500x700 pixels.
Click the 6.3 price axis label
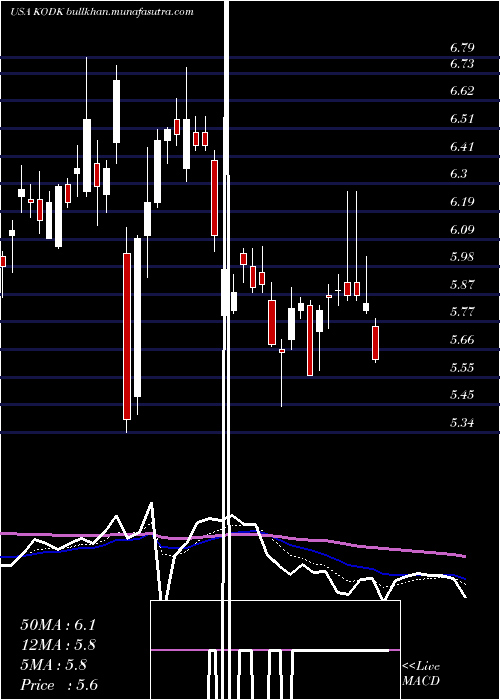coord(459,174)
